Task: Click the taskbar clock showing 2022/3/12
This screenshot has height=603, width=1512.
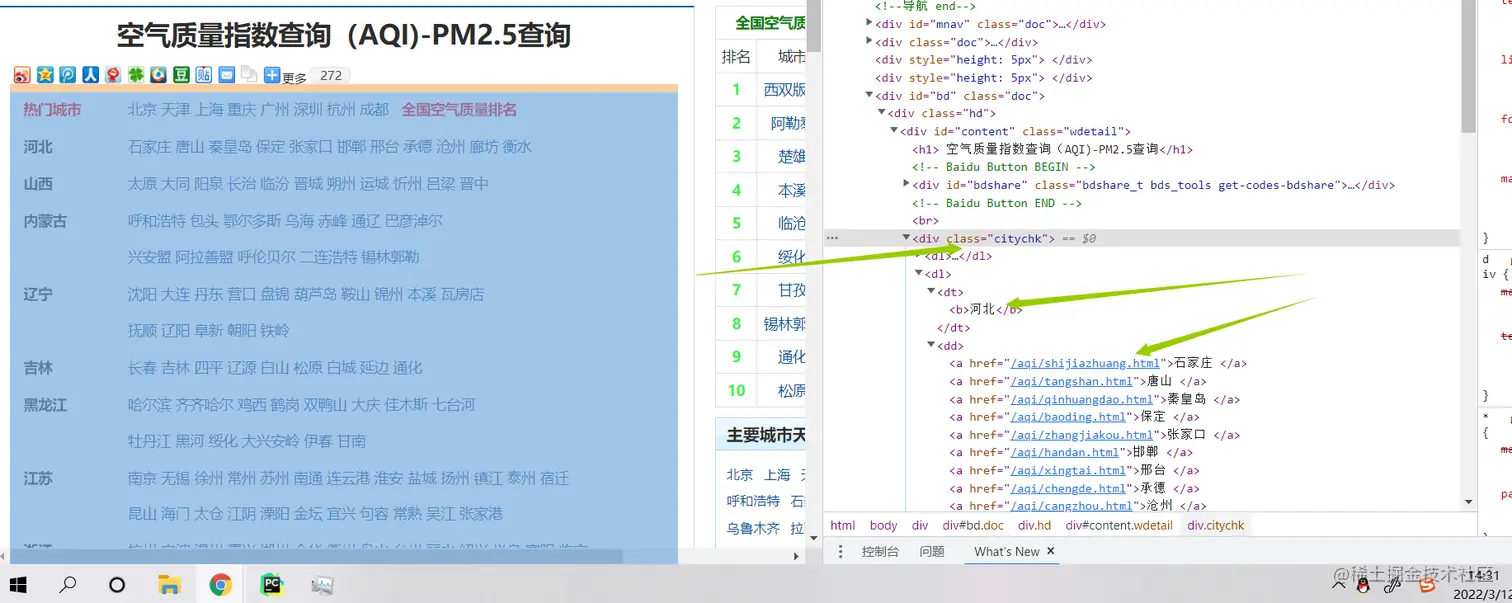Action: point(1483,585)
